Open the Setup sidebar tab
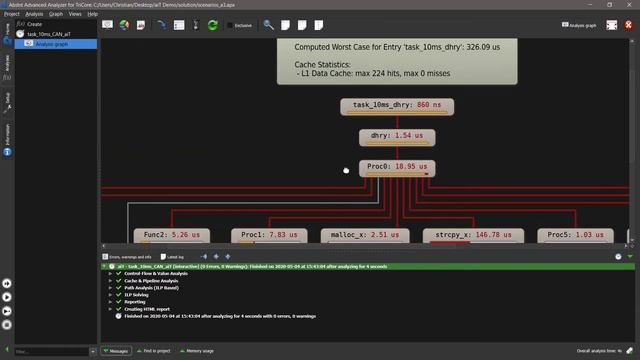Viewport: 640px width, 360px height. (7, 102)
